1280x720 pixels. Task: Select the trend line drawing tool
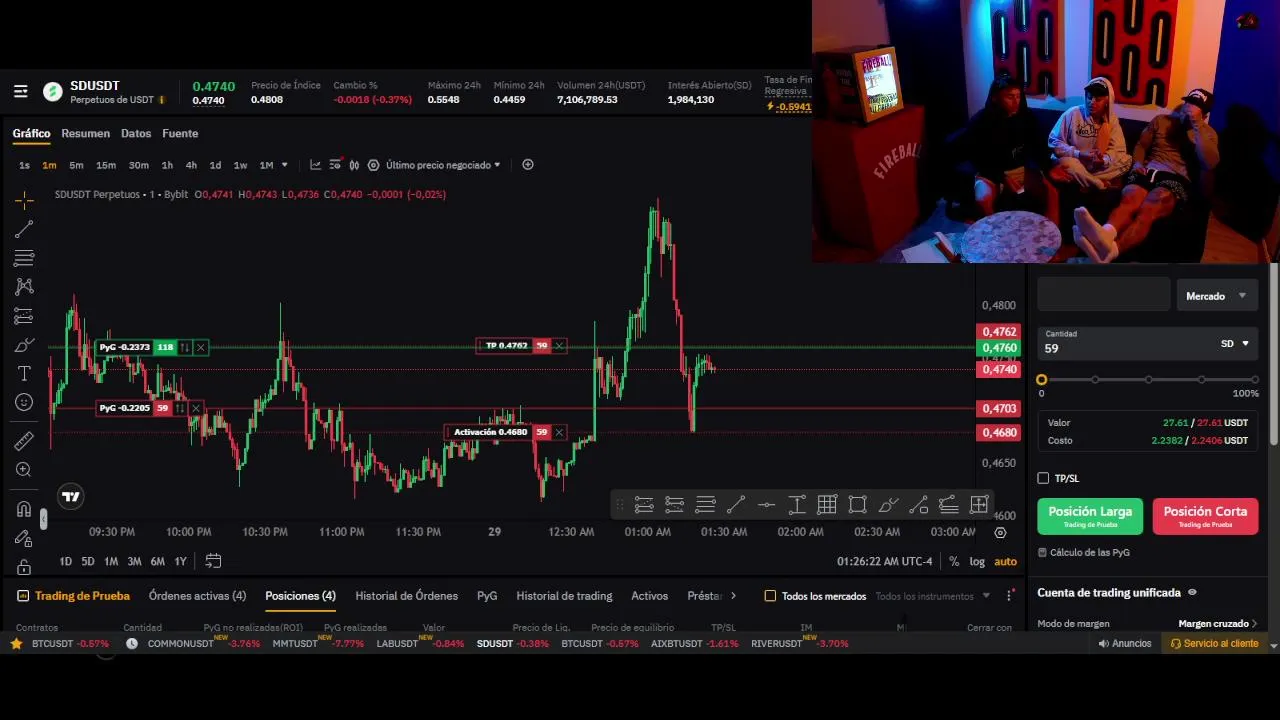coord(24,229)
